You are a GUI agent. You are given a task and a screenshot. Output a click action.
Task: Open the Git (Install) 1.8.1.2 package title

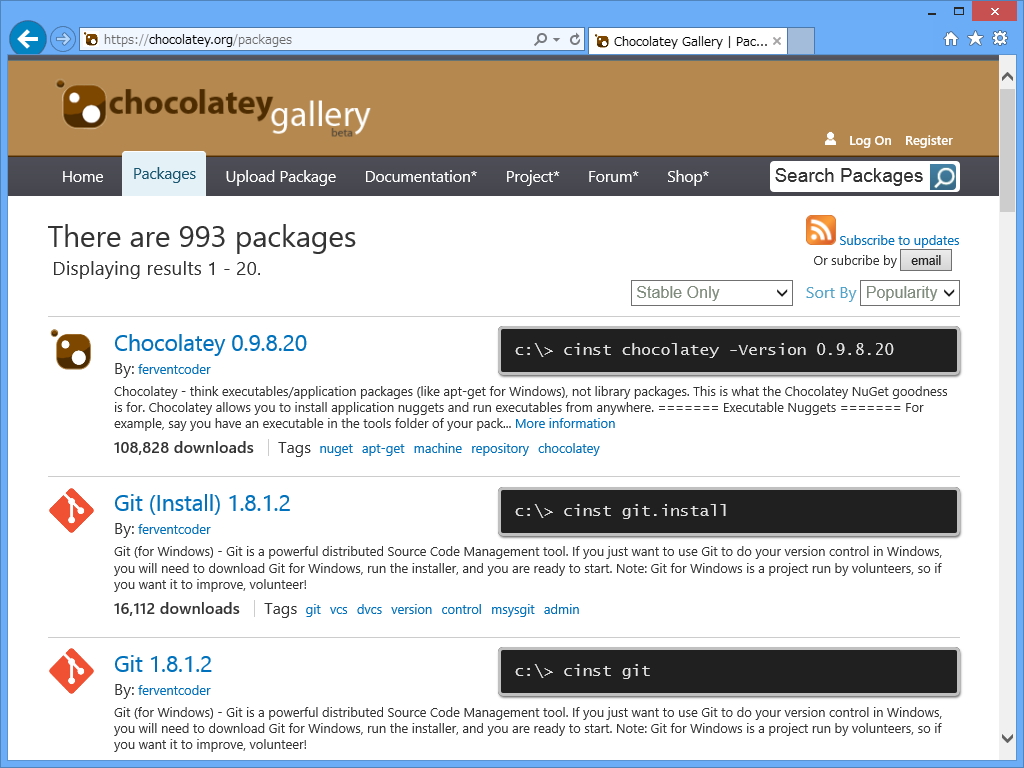[x=202, y=504]
